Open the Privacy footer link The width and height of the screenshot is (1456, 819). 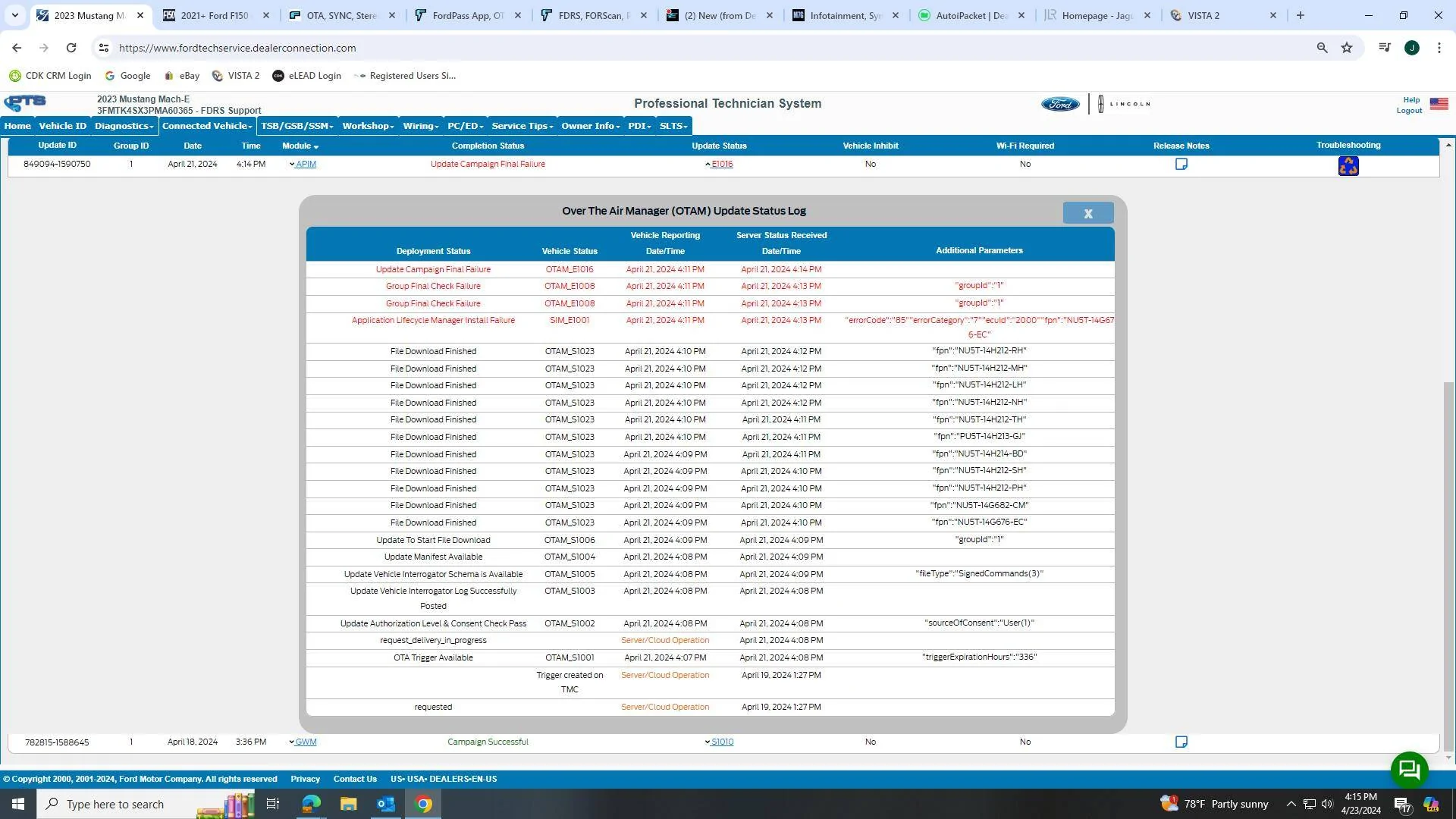[x=305, y=779]
